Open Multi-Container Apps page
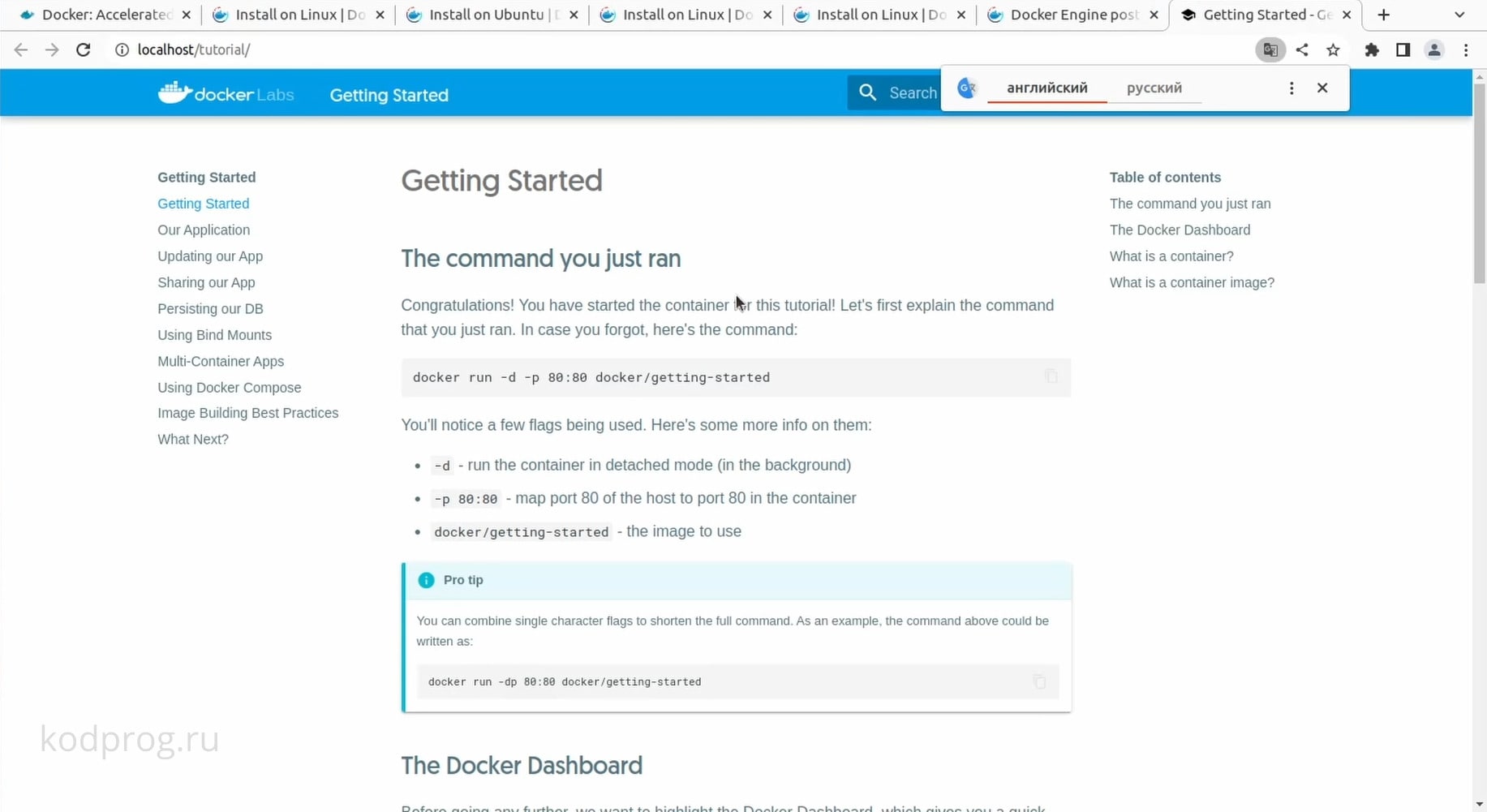 point(221,361)
